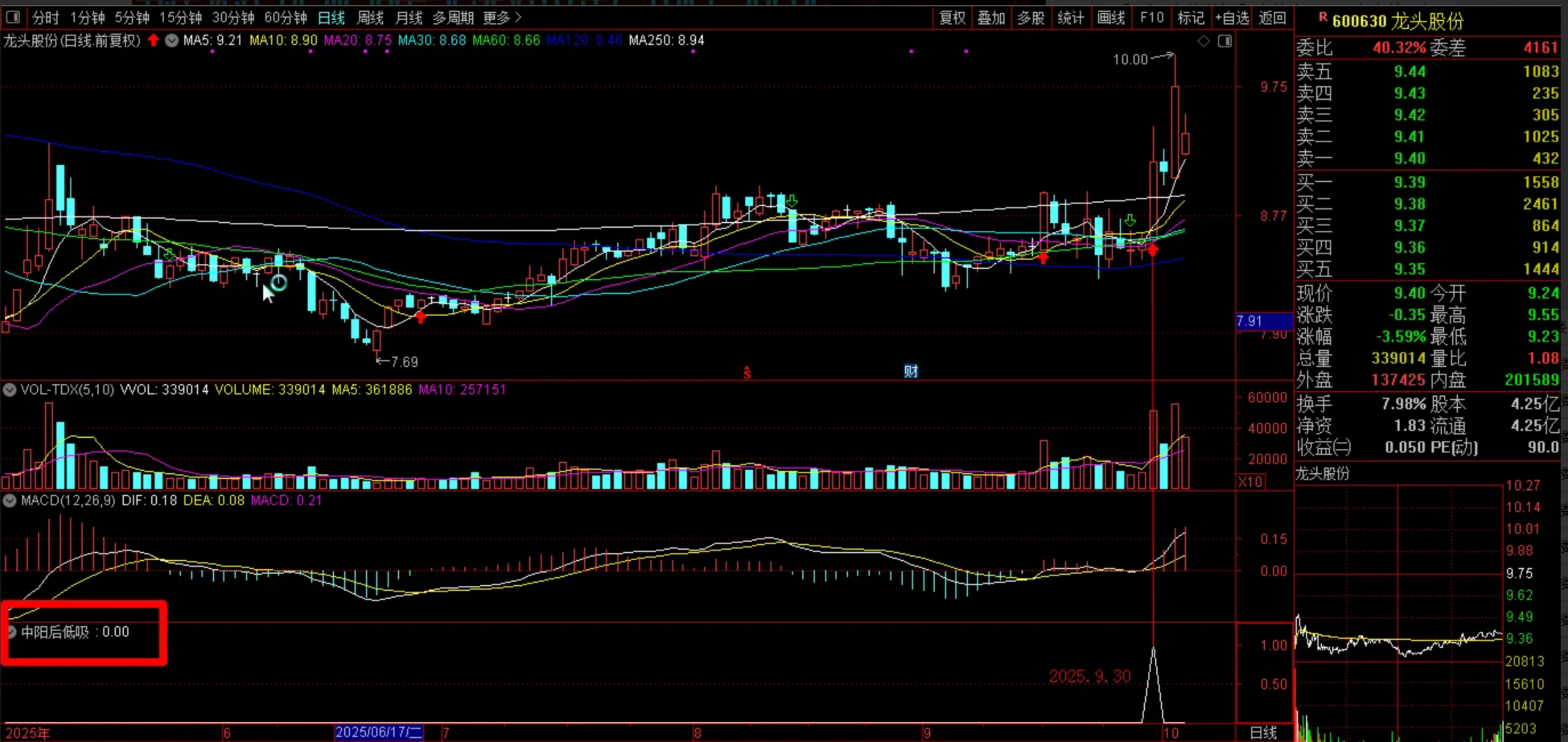This screenshot has width=1568, height=742.
Task: Click the F10 company info button
Action: coord(1151,18)
